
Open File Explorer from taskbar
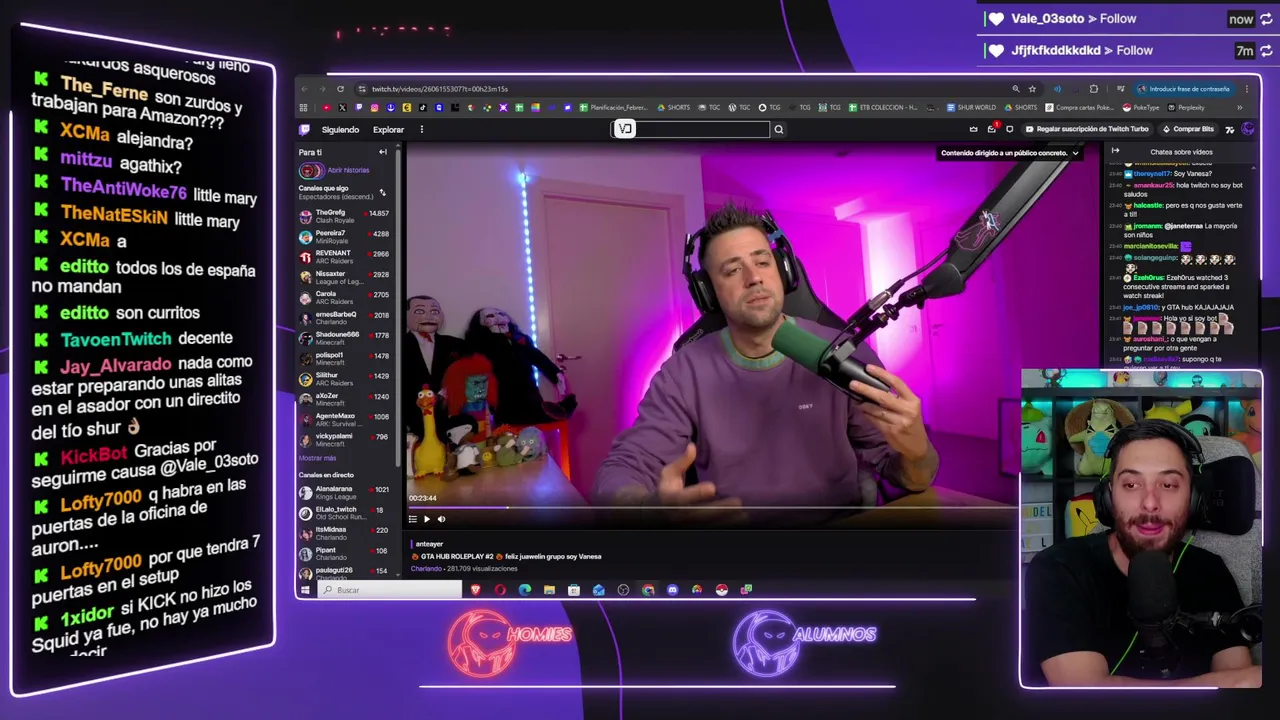pyautogui.click(x=549, y=590)
